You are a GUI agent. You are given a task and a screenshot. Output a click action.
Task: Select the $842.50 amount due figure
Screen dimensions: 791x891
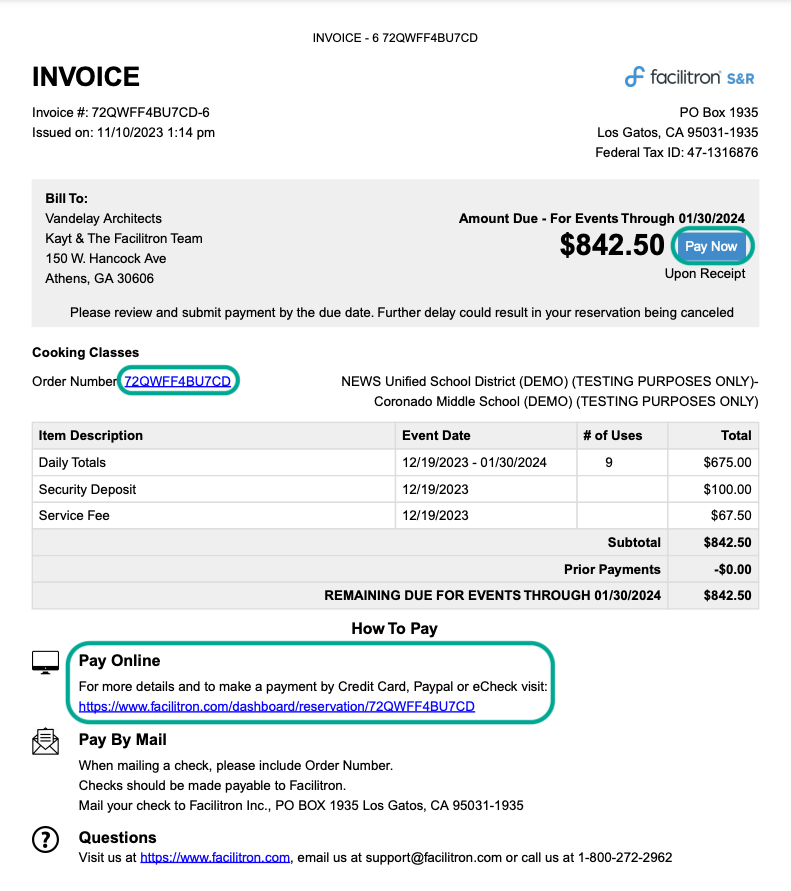[x=611, y=245]
